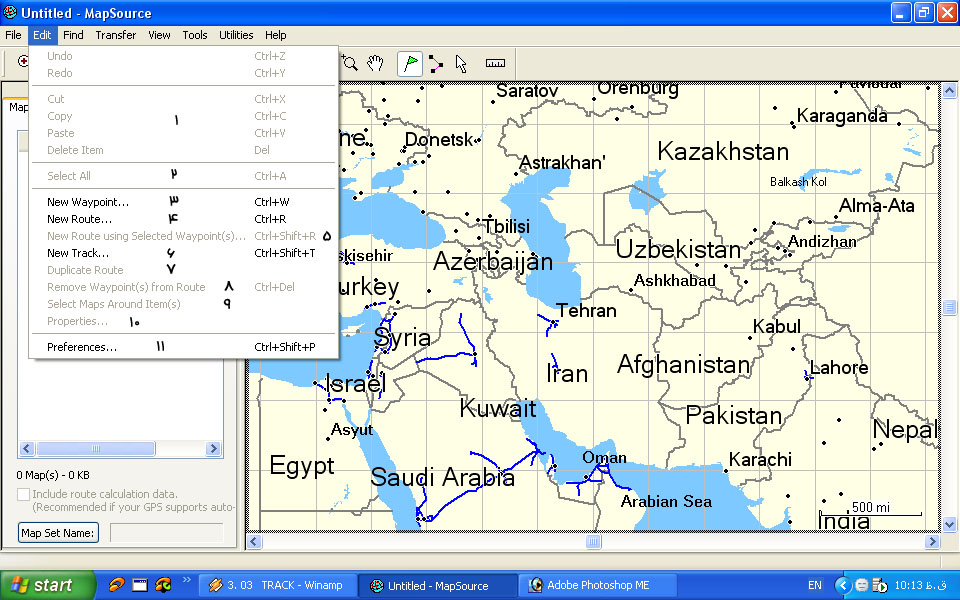The width and height of the screenshot is (960, 600).
Task: Click the EN language indicator
Action: point(814,585)
